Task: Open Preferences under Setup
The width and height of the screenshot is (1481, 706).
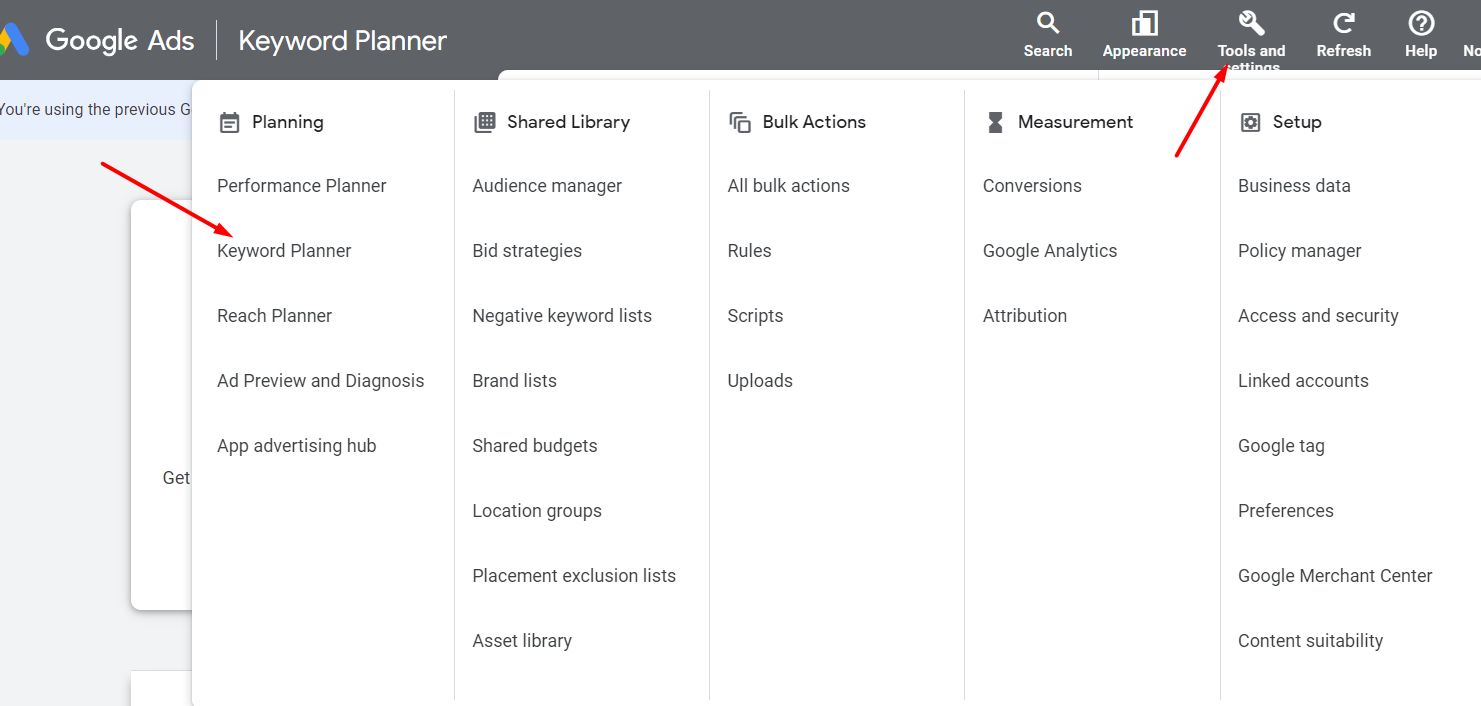Action: tap(1285, 511)
